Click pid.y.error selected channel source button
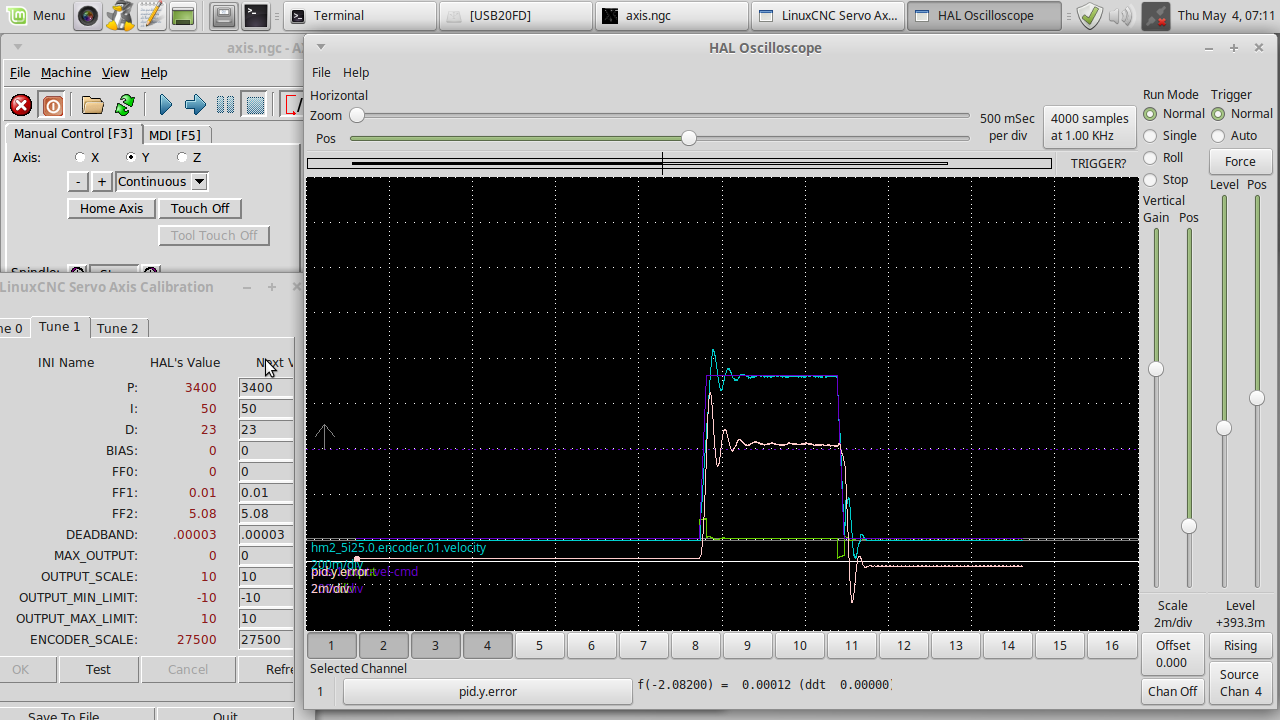 [488, 691]
